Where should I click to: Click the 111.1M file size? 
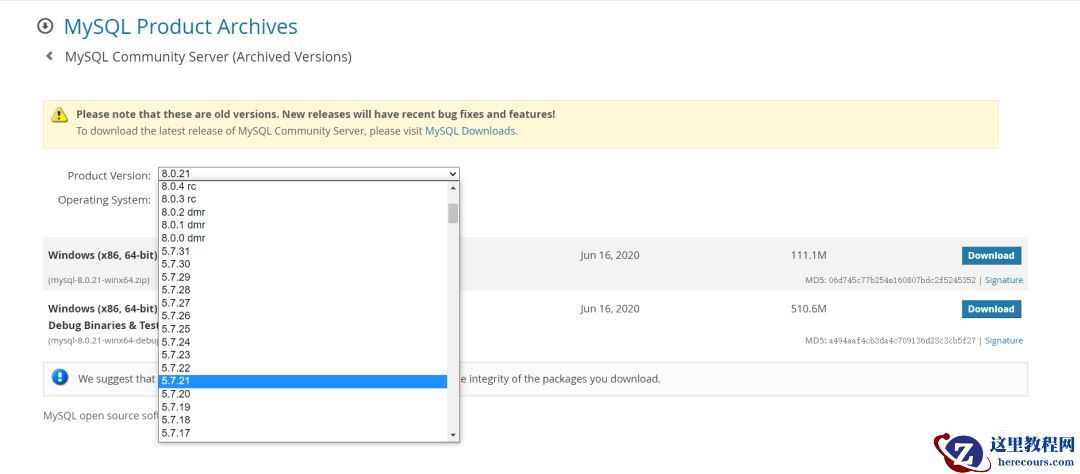tap(809, 256)
